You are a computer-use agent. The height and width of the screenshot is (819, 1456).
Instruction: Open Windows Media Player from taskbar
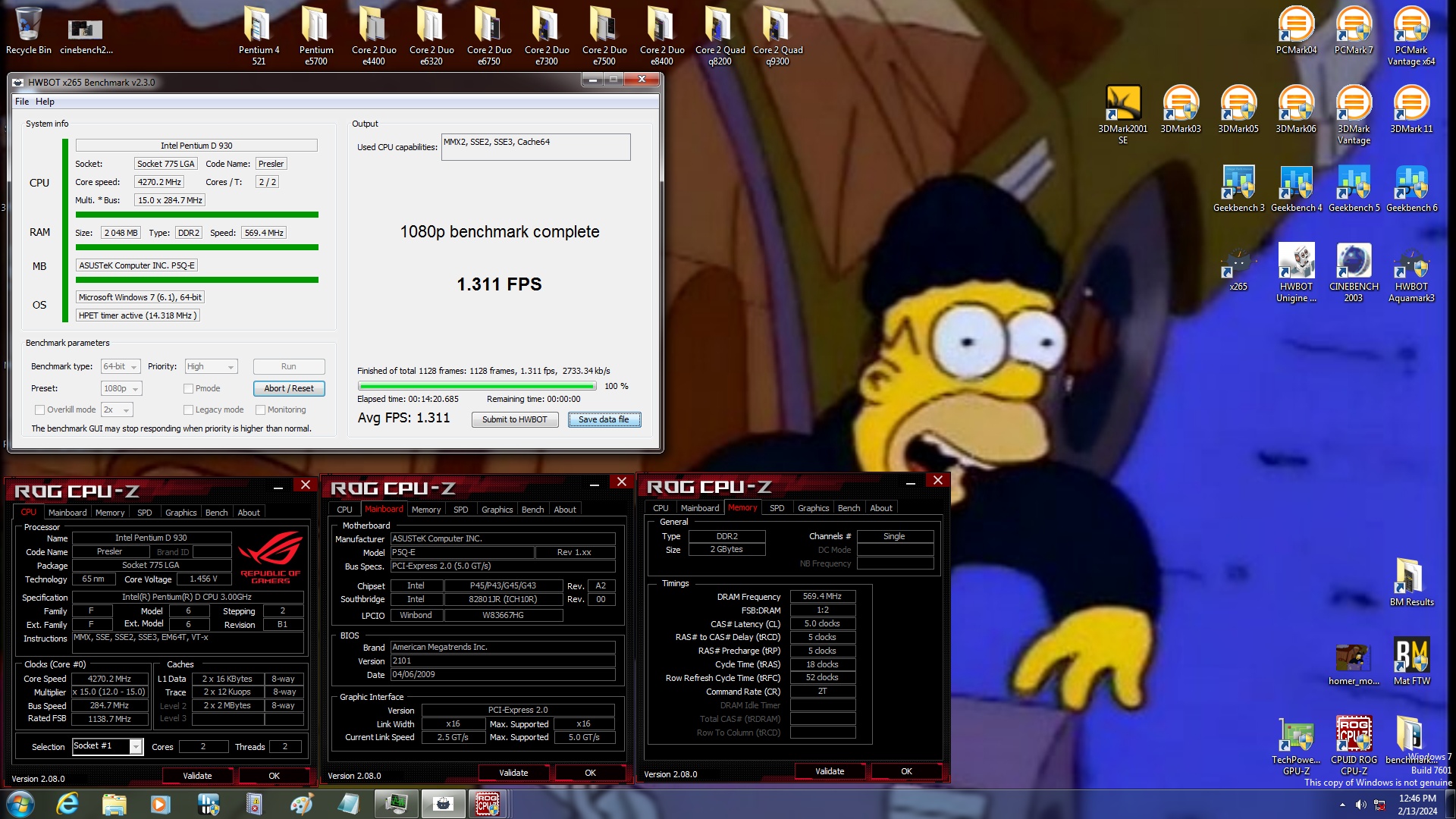click(x=160, y=803)
